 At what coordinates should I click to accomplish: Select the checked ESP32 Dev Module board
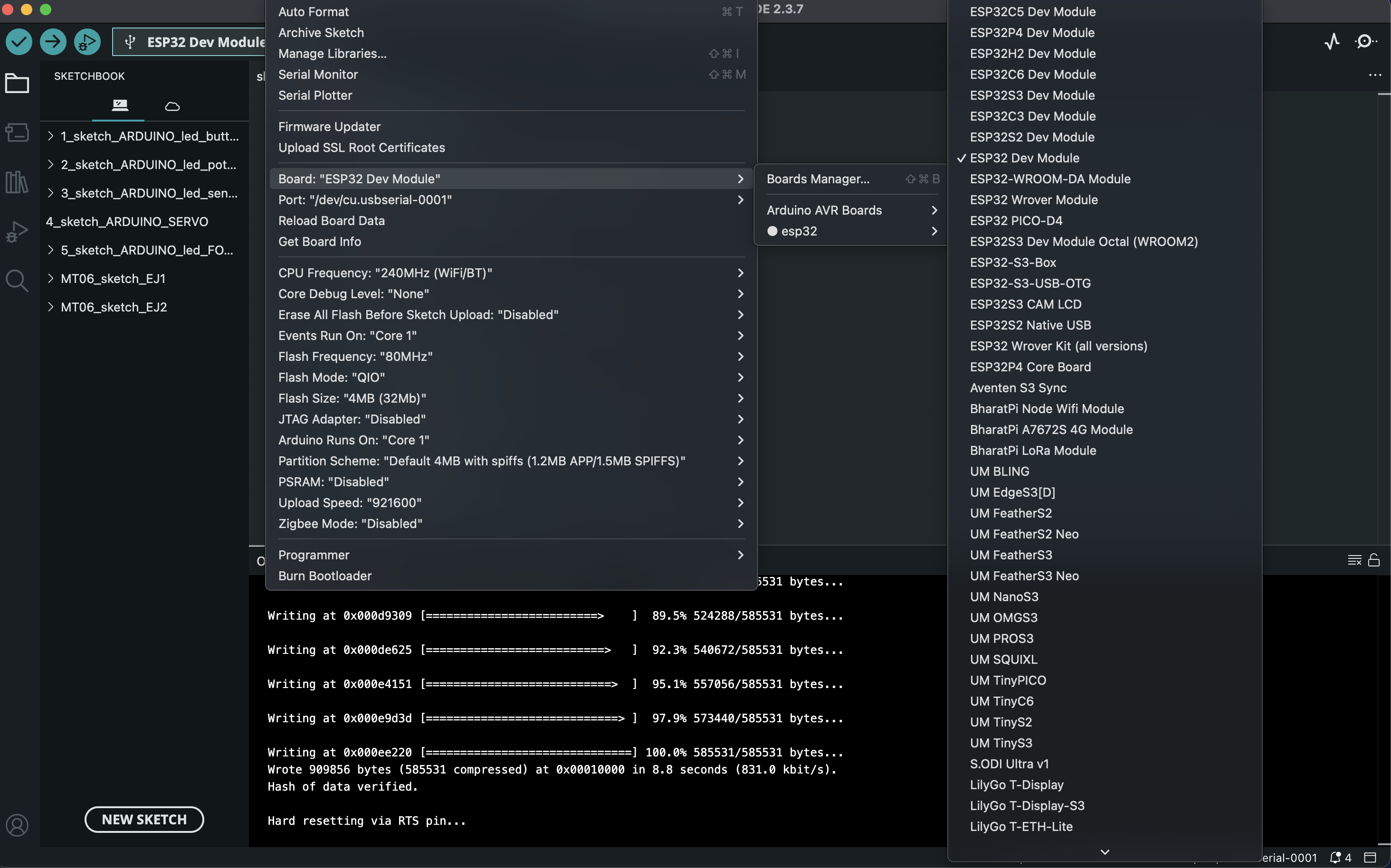pos(1024,158)
